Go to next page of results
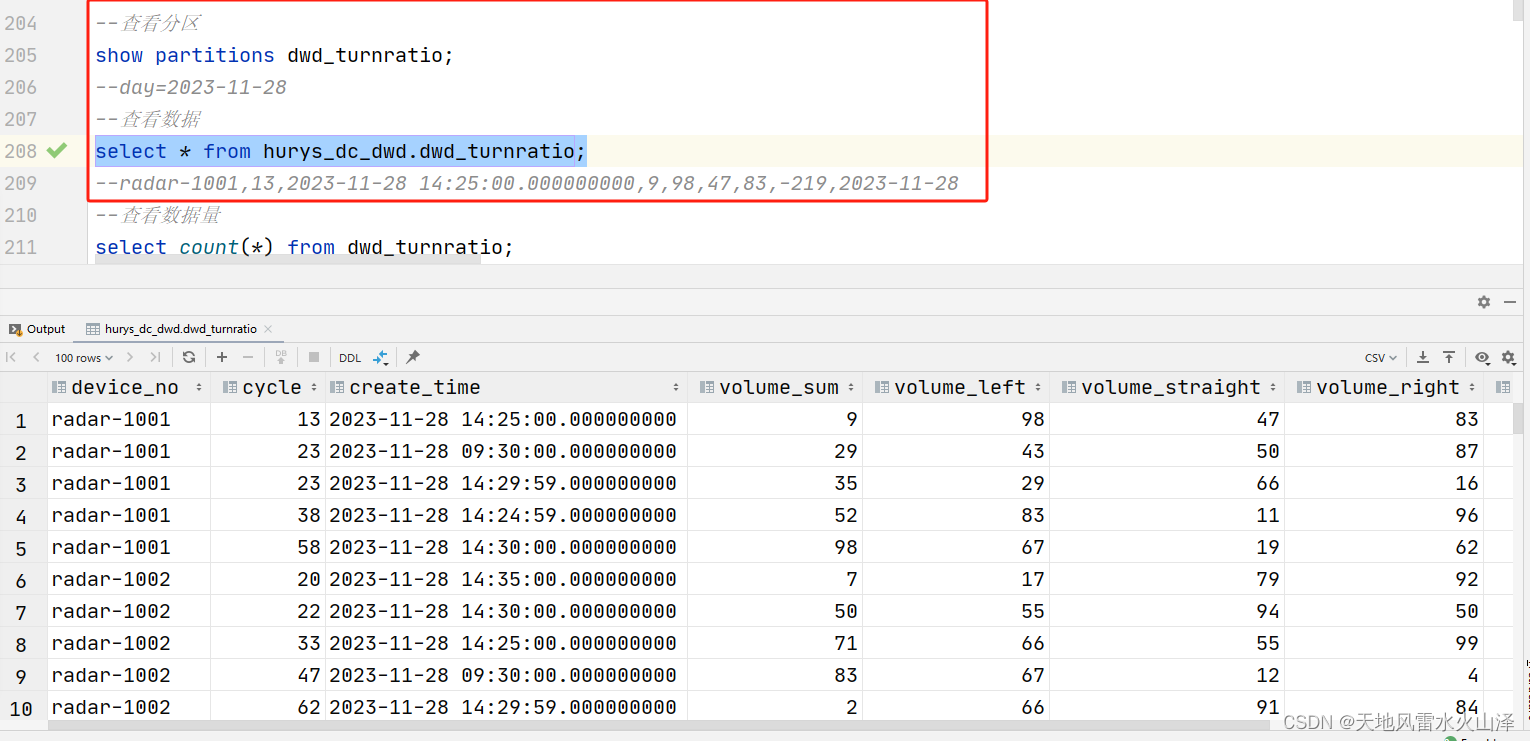Image resolution: width=1530 pixels, height=741 pixels. point(131,357)
